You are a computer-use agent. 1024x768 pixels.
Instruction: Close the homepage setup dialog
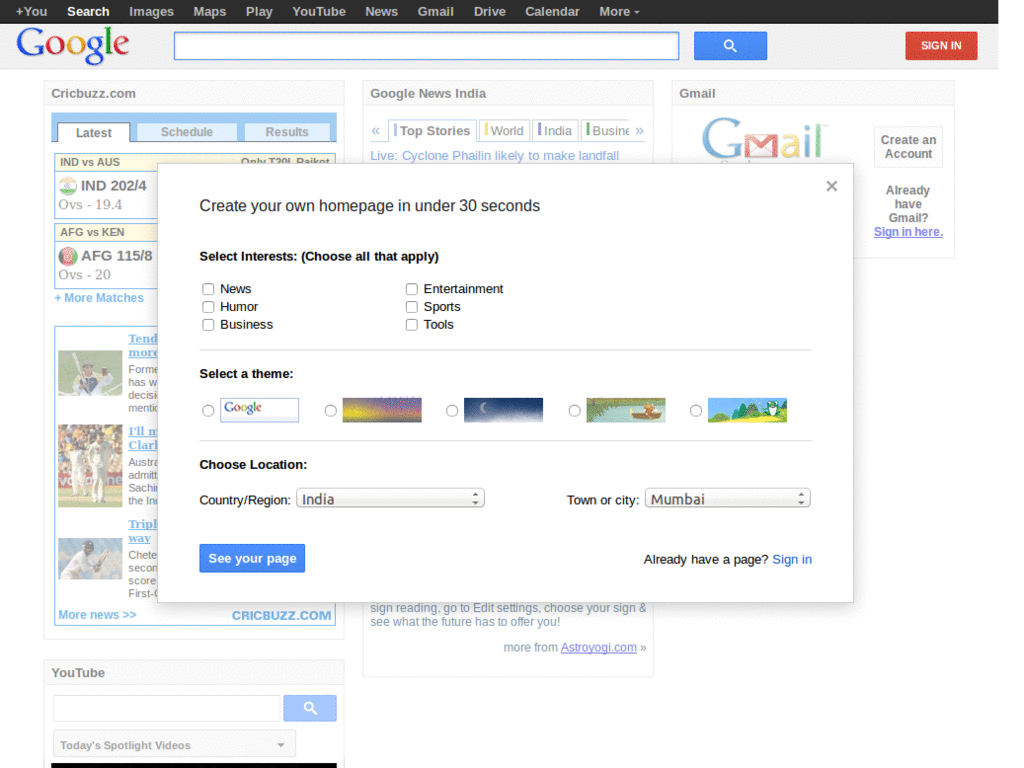click(831, 186)
